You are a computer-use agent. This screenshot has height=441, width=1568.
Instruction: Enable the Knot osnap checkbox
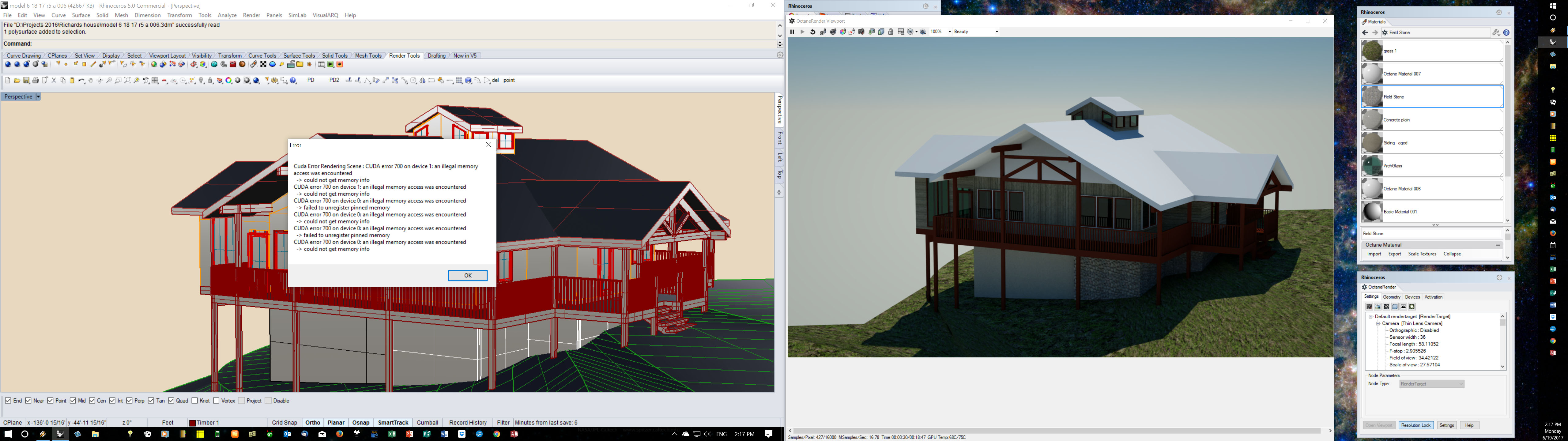pos(195,401)
